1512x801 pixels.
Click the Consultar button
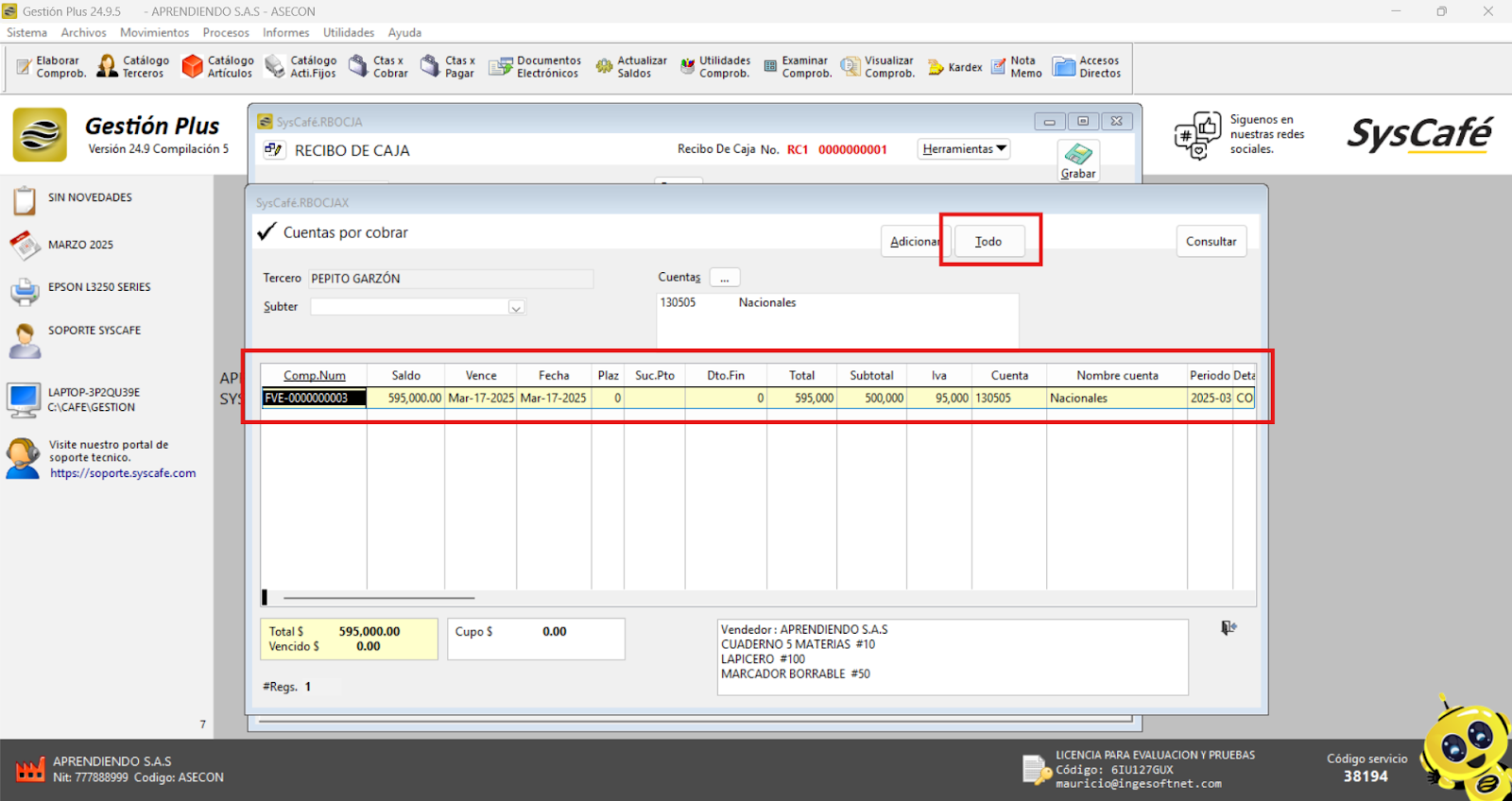pyautogui.click(x=1211, y=242)
